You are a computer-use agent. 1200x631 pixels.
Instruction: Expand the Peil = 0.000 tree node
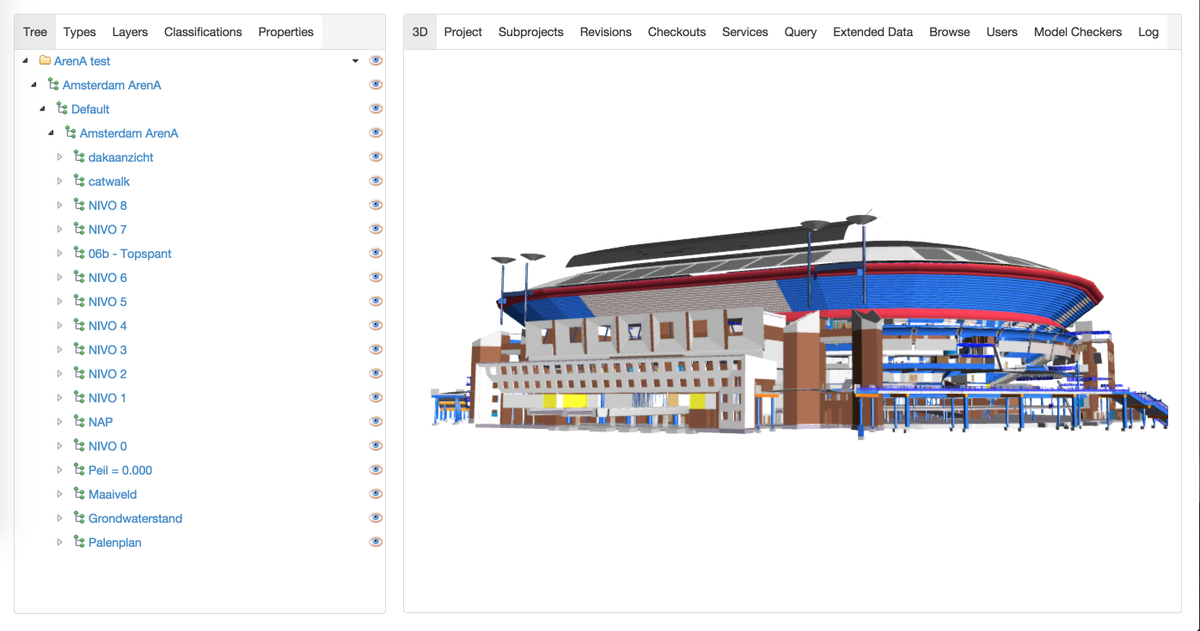[x=60, y=469]
